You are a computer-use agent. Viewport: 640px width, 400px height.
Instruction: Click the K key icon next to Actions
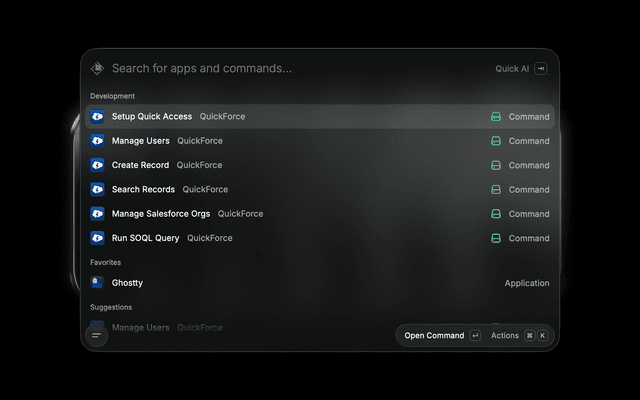pyautogui.click(x=542, y=336)
